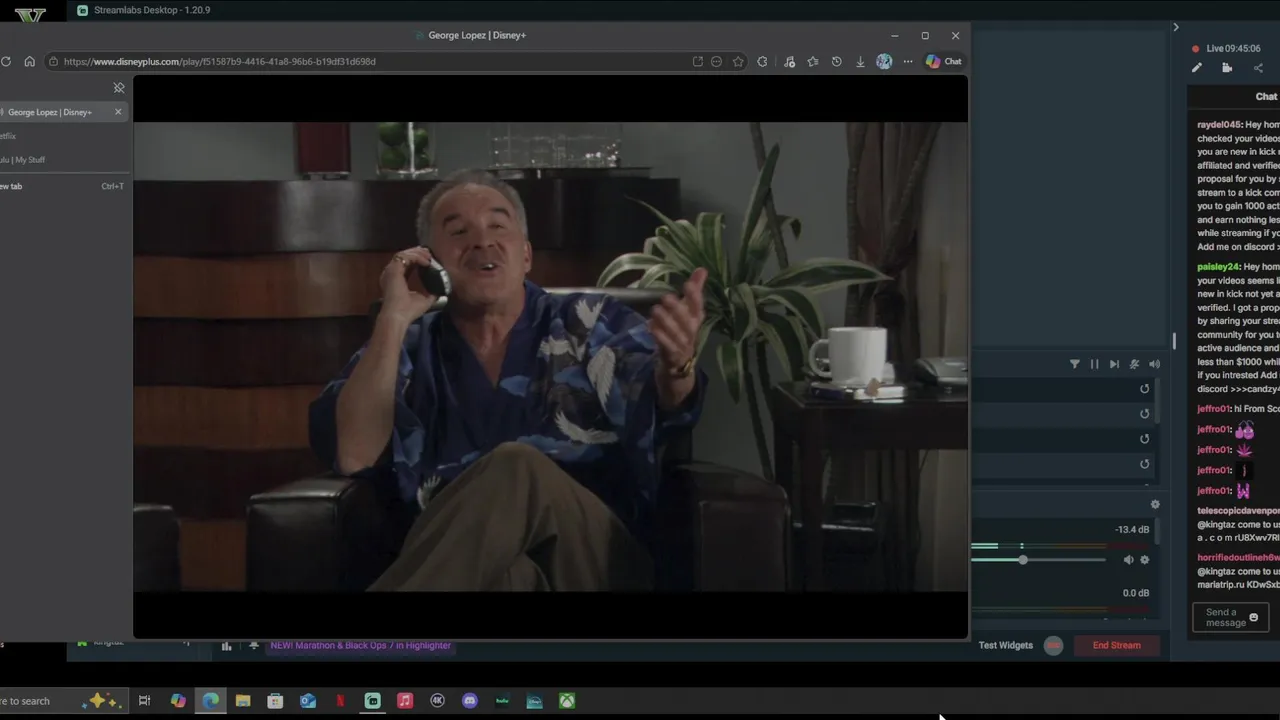
Task: Open Xbox app from taskbar
Action: (567, 701)
